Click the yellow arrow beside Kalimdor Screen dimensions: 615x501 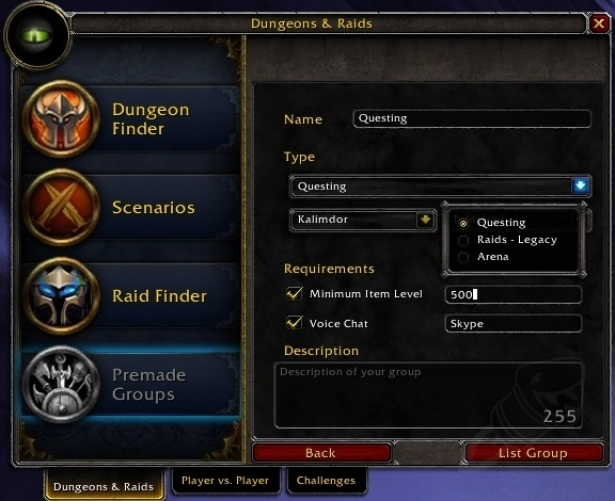click(x=425, y=219)
